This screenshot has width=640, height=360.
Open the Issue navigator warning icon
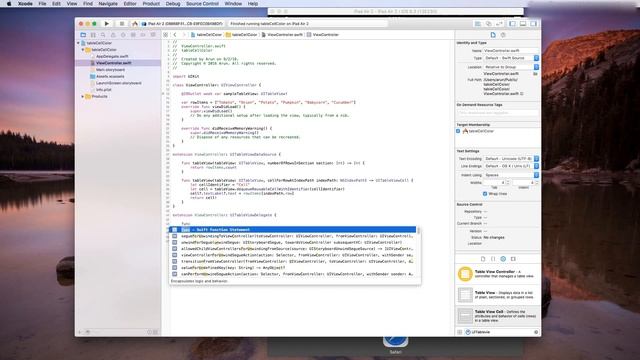[x=113, y=35]
